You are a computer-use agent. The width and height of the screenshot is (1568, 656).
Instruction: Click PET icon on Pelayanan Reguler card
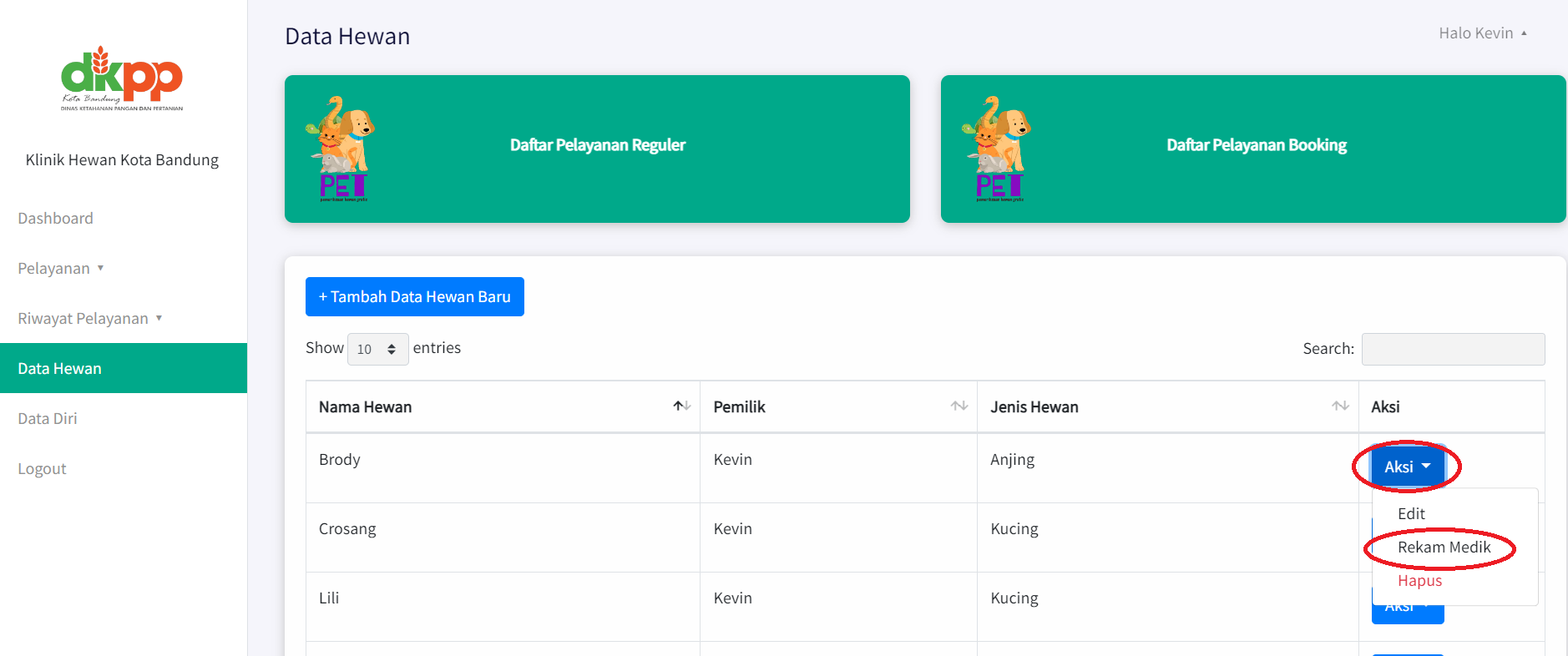341,149
